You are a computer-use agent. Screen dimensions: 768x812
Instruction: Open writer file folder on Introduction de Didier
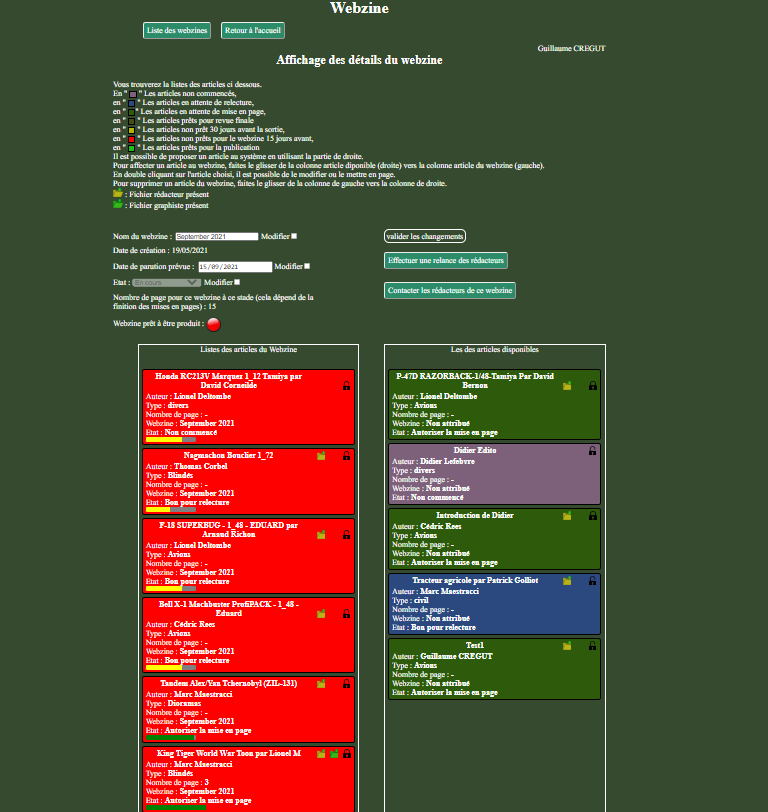pos(567,516)
